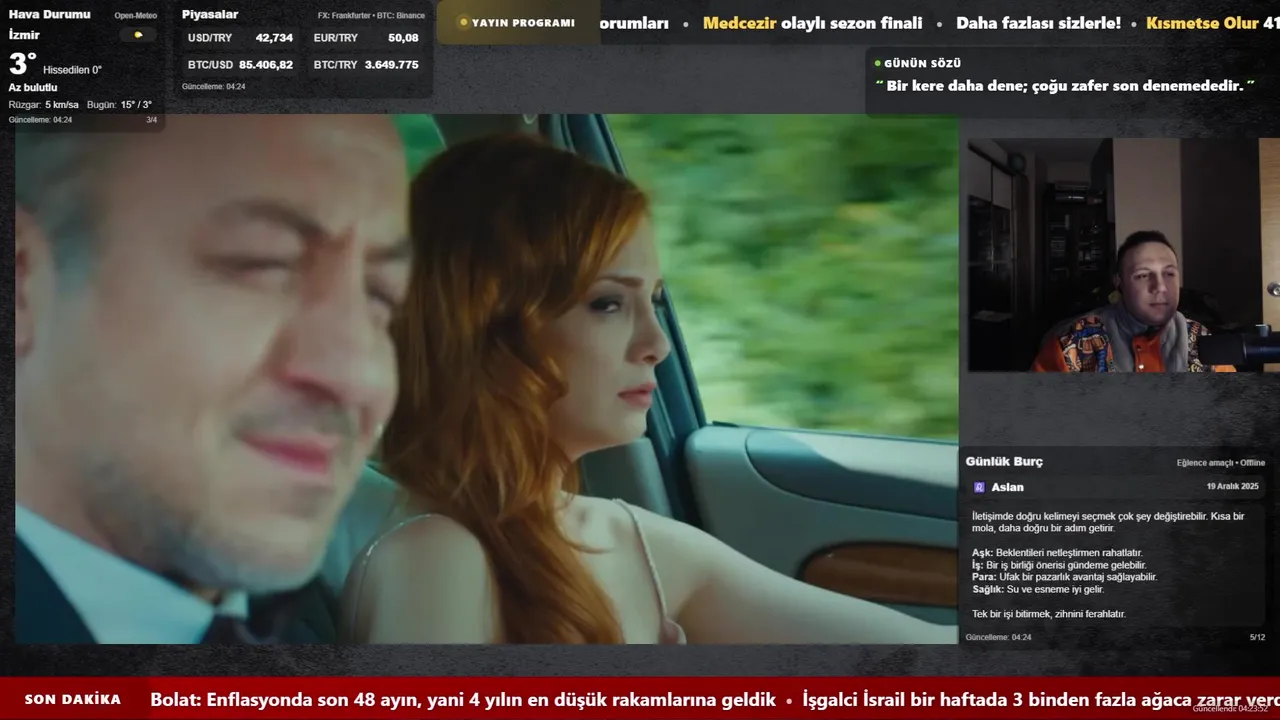
Task: Click the Bugün 15° / 3° forecast
Action: (x=119, y=105)
